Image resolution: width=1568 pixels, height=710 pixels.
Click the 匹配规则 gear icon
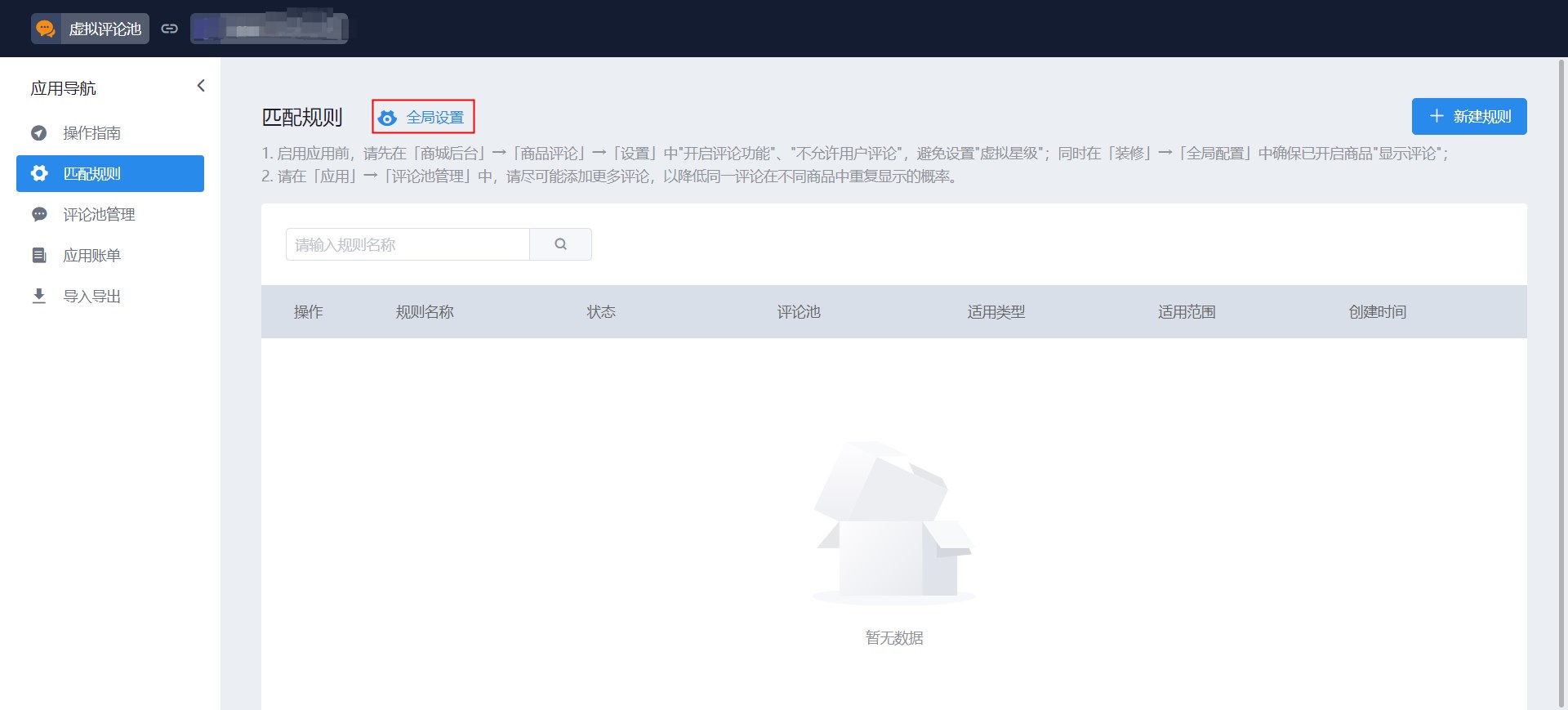[x=38, y=173]
